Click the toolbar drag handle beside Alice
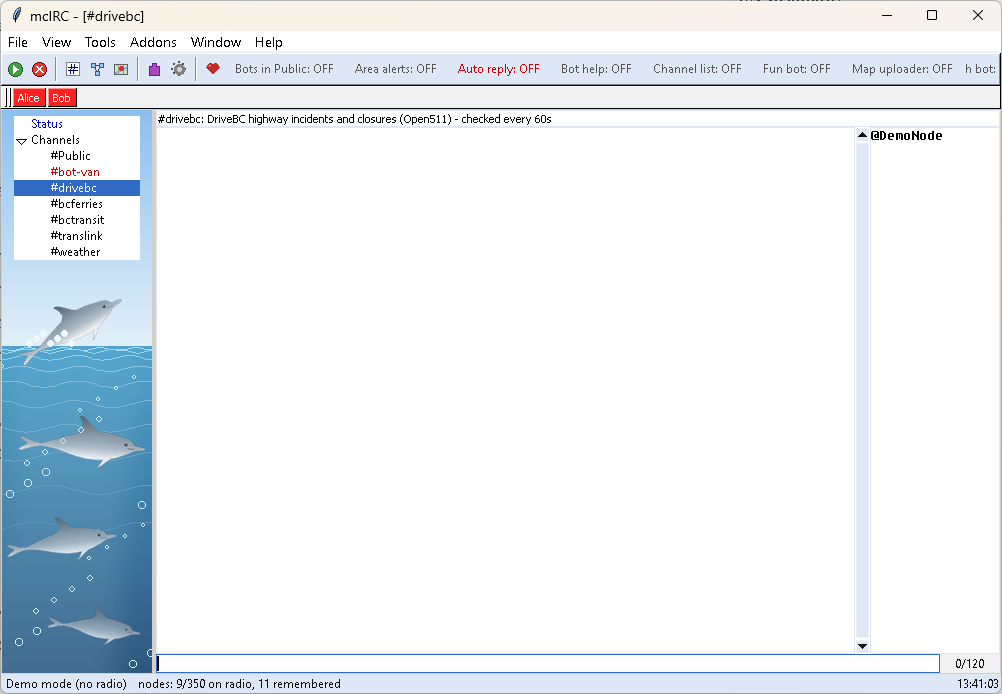 pos(8,98)
